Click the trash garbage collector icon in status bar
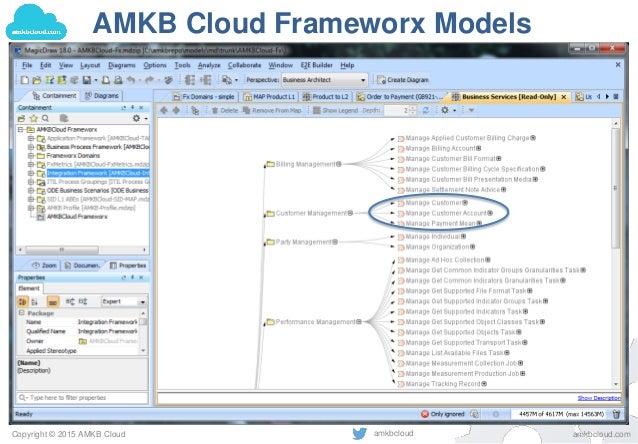 coord(616,414)
